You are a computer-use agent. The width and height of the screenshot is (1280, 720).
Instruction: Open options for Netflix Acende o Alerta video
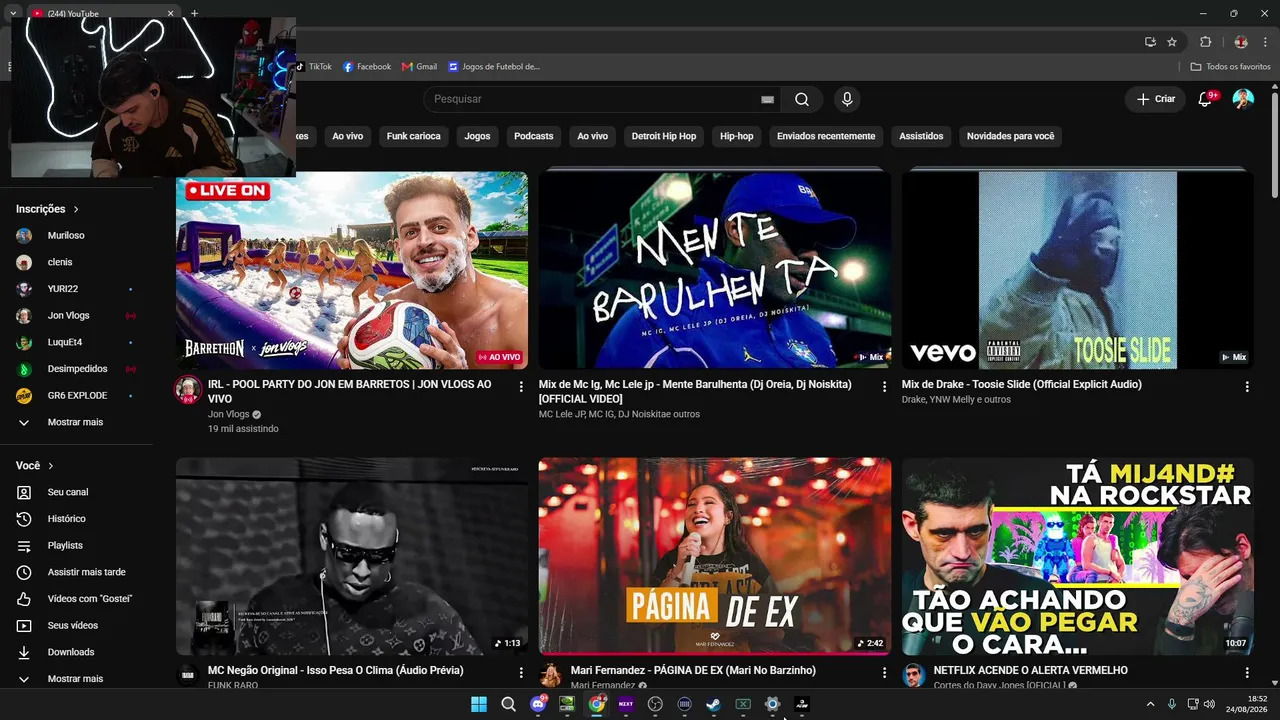(x=1247, y=673)
